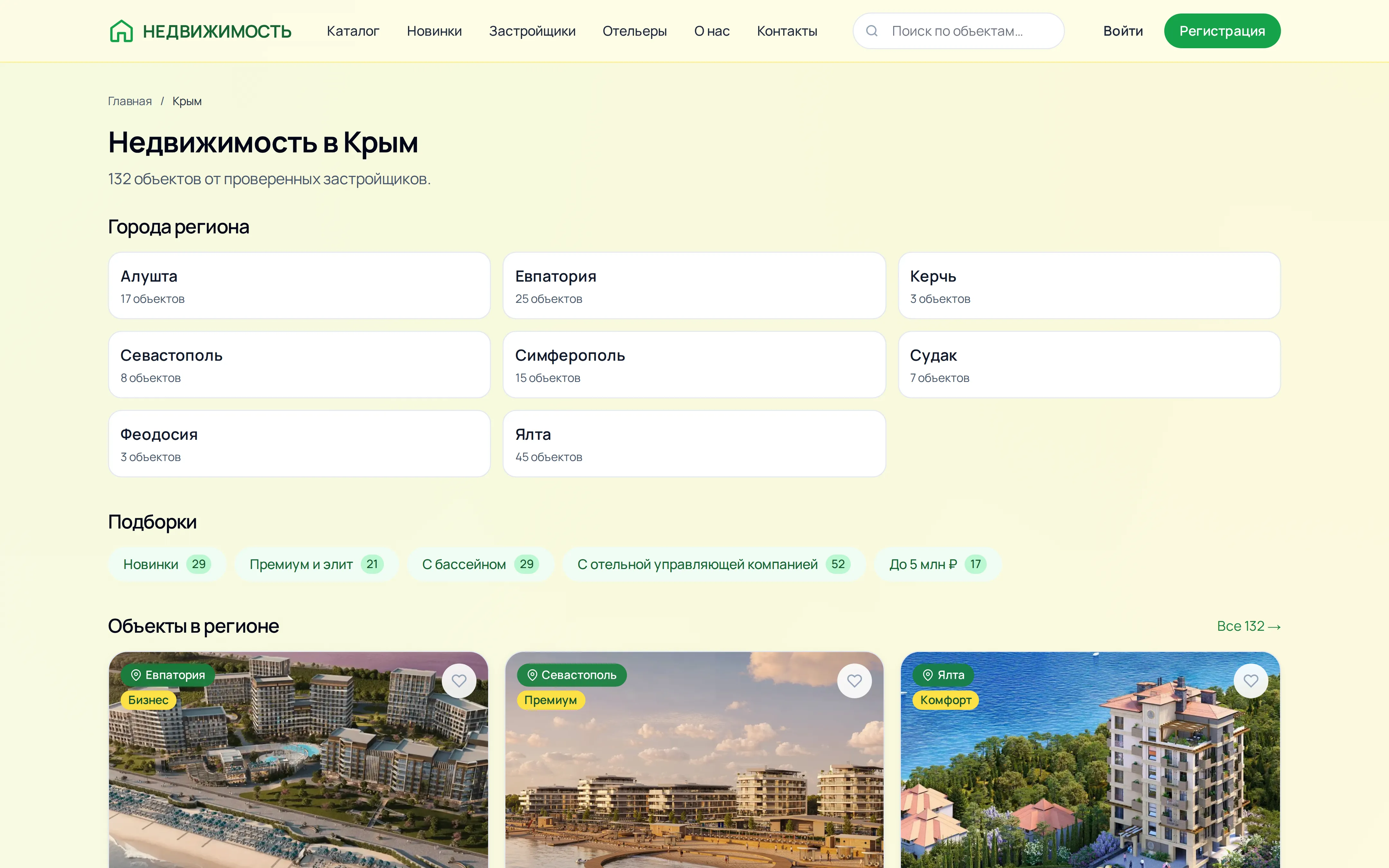Open Контакты in the header
Image resolution: width=1389 pixels, height=868 pixels.
coord(787,31)
